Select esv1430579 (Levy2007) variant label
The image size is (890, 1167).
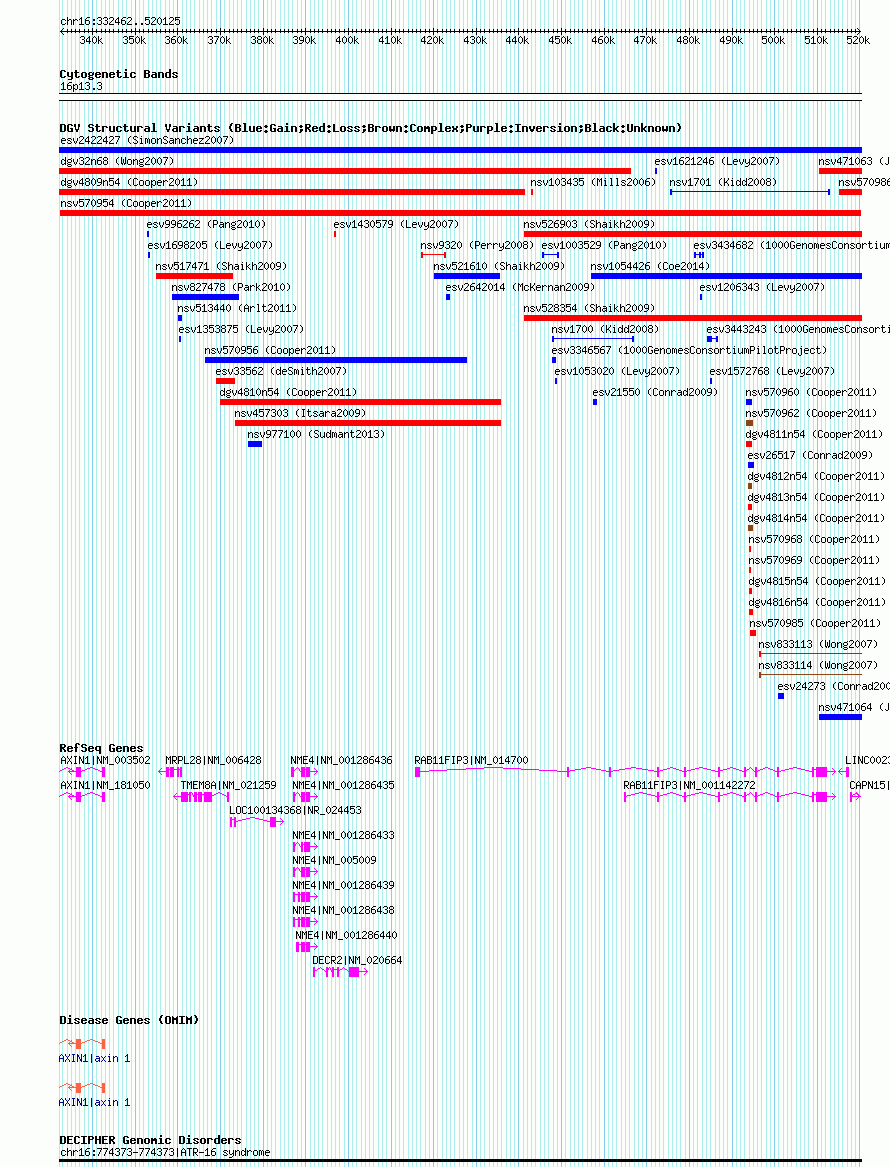[396, 223]
